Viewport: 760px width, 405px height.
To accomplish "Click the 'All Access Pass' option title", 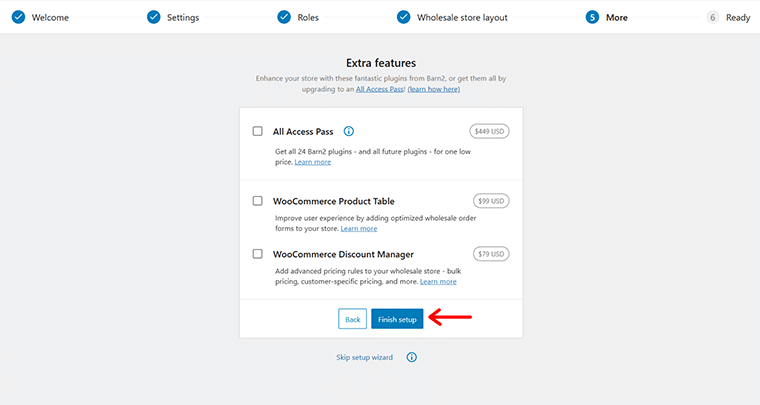I will (x=303, y=132).
